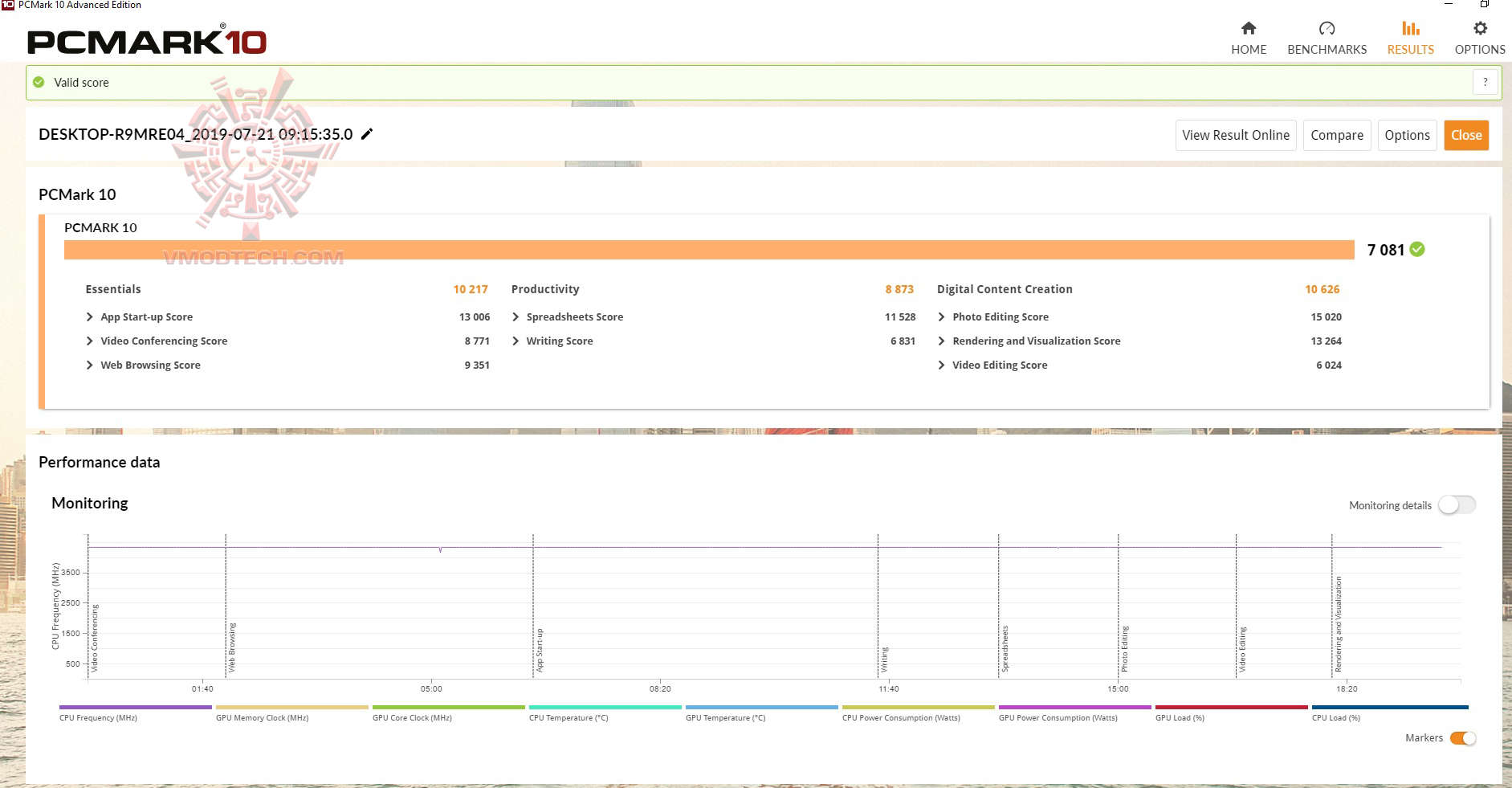
Task: Close the result with orange Close button
Action: (x=1466, y=135)
